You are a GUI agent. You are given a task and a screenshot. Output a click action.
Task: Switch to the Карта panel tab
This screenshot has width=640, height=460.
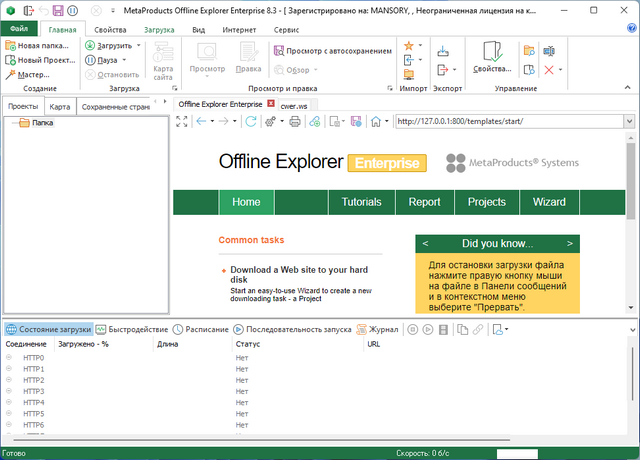pos(60,106)
